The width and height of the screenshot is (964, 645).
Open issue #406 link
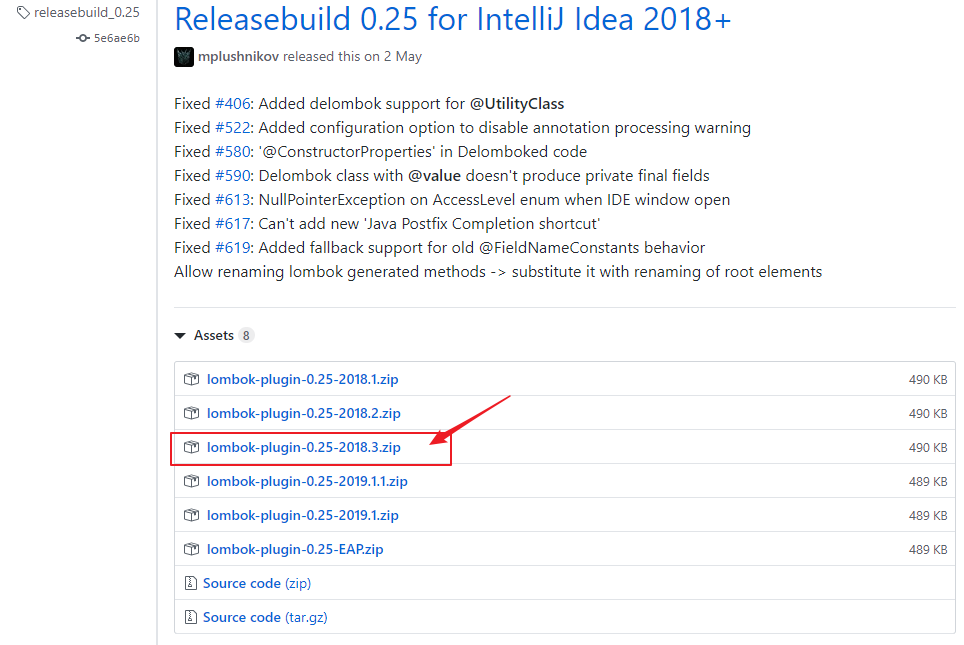pos(232,104)
